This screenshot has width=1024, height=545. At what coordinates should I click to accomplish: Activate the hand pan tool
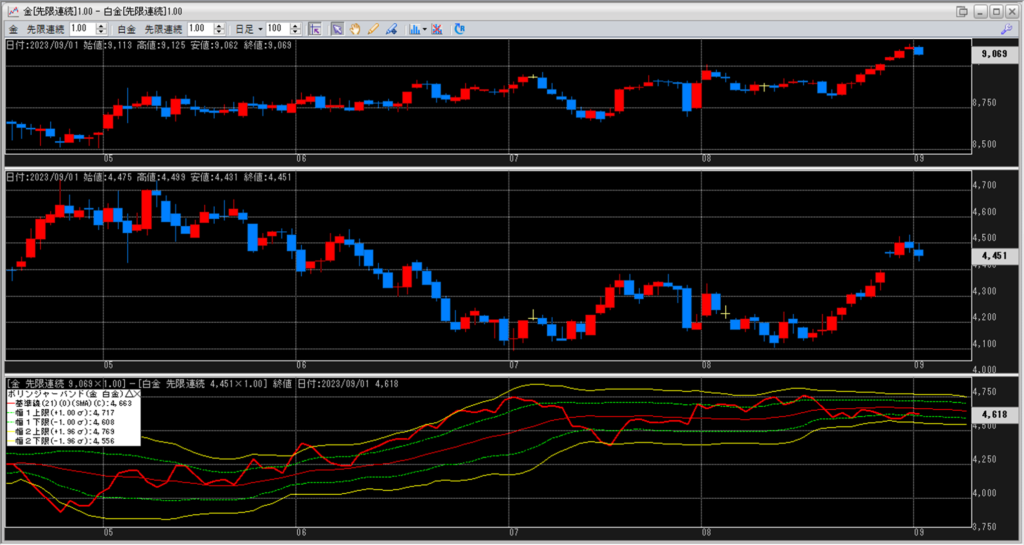(x=355, y=29)
